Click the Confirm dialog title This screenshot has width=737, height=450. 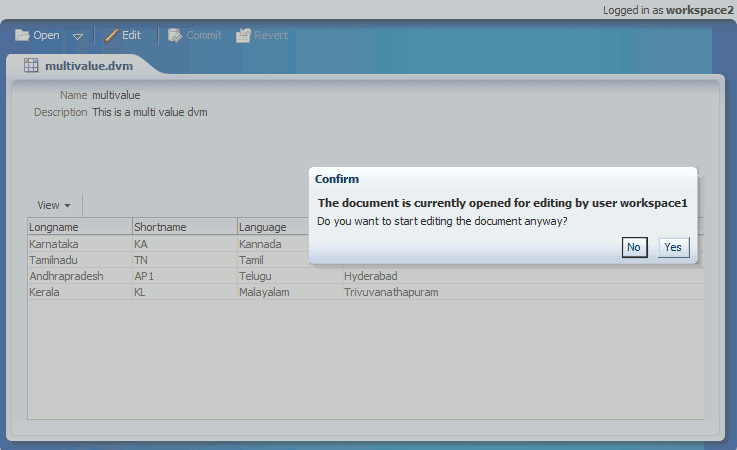coord(337,179)
